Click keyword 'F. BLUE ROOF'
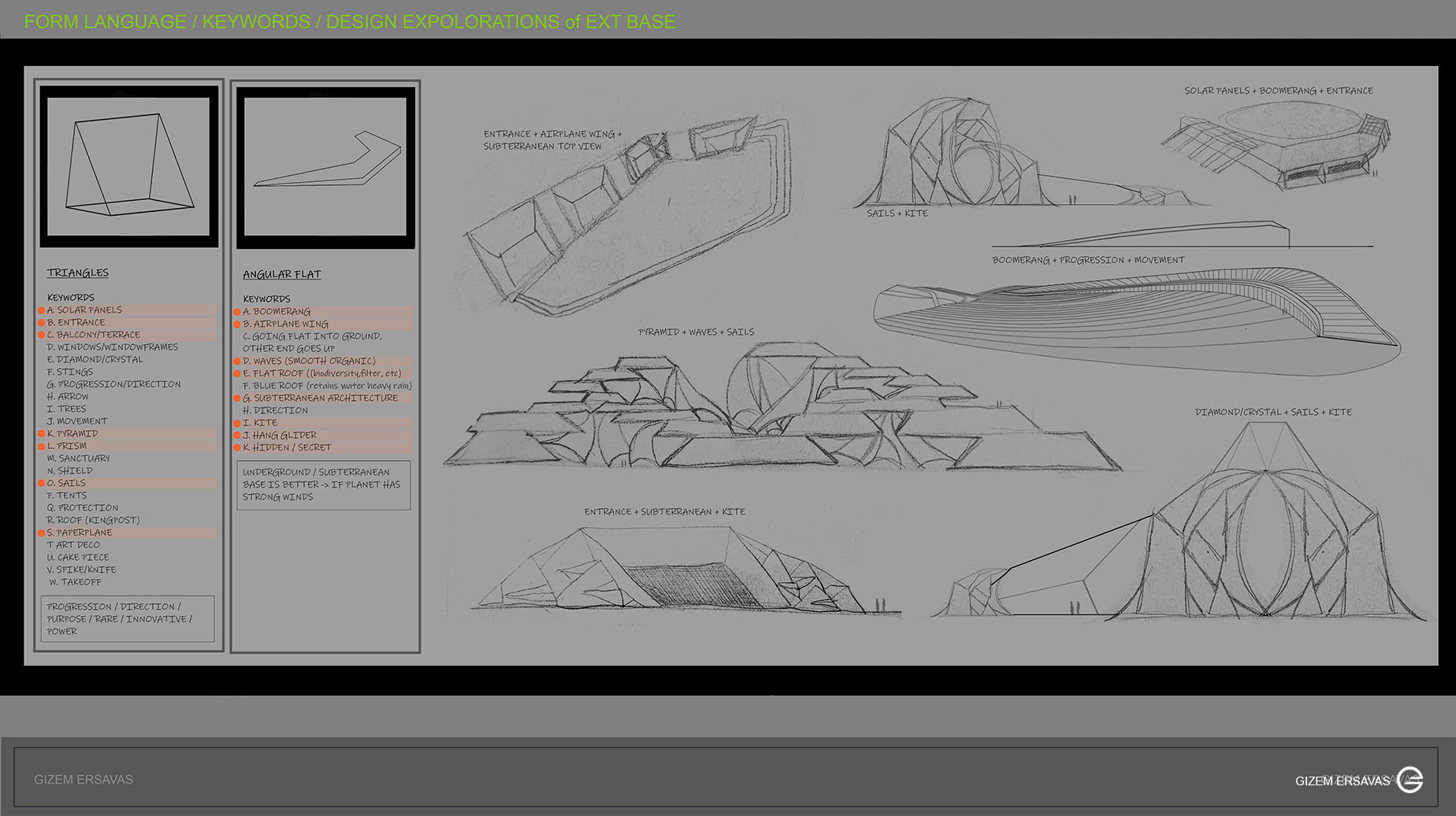The width and height of the screenshot is (1456, 816). click(327, 386)
